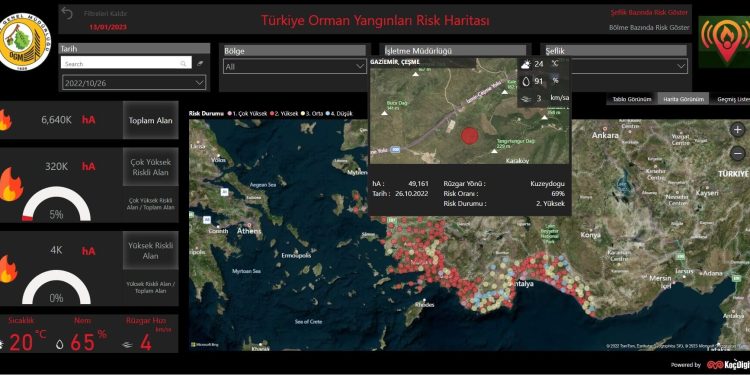Viewport: 750px width, 375px height.
Task: Open the Geçmiş Liste tab
Action: [x=733, y=99]
